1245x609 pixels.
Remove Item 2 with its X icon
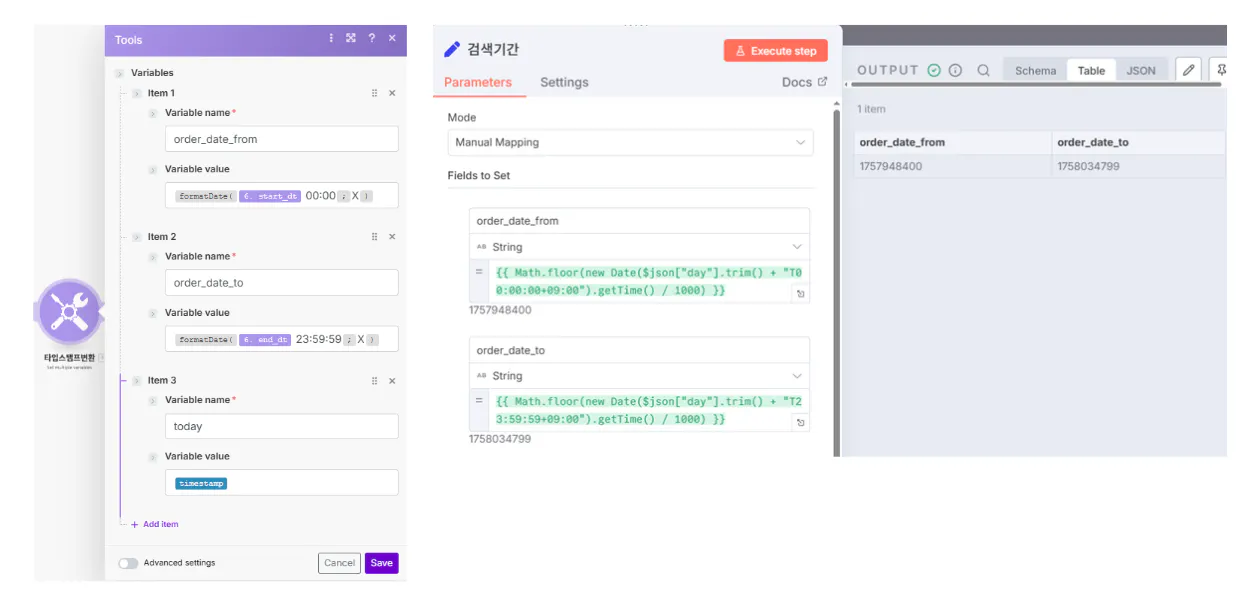click(x=392, y=237)
